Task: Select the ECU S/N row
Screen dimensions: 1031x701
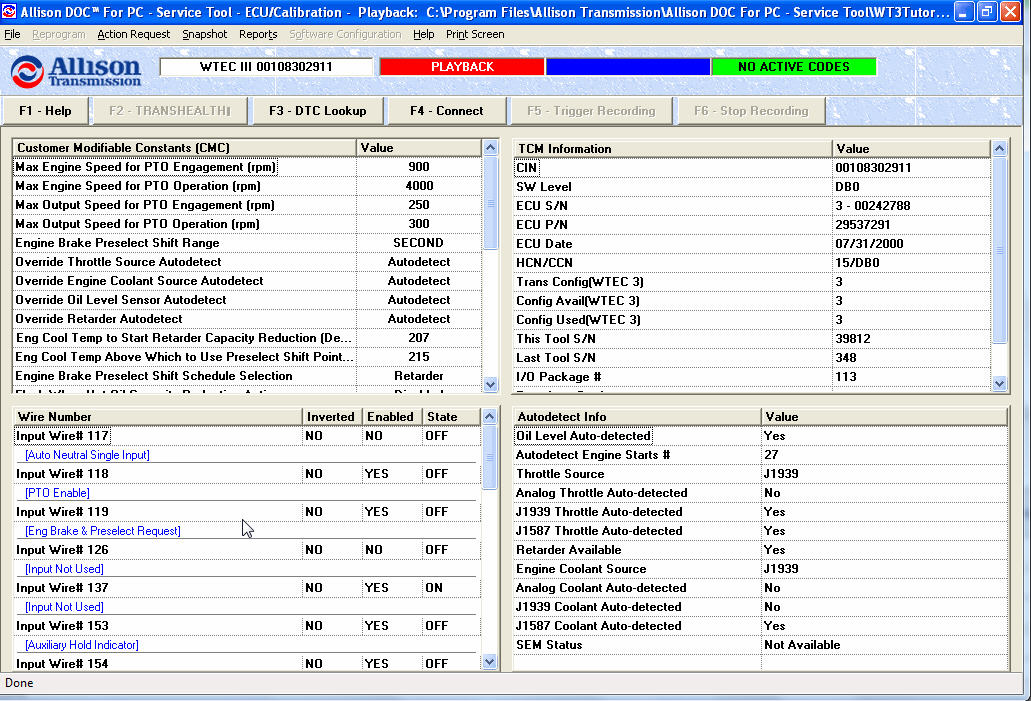Action: (x=752, y=206)
